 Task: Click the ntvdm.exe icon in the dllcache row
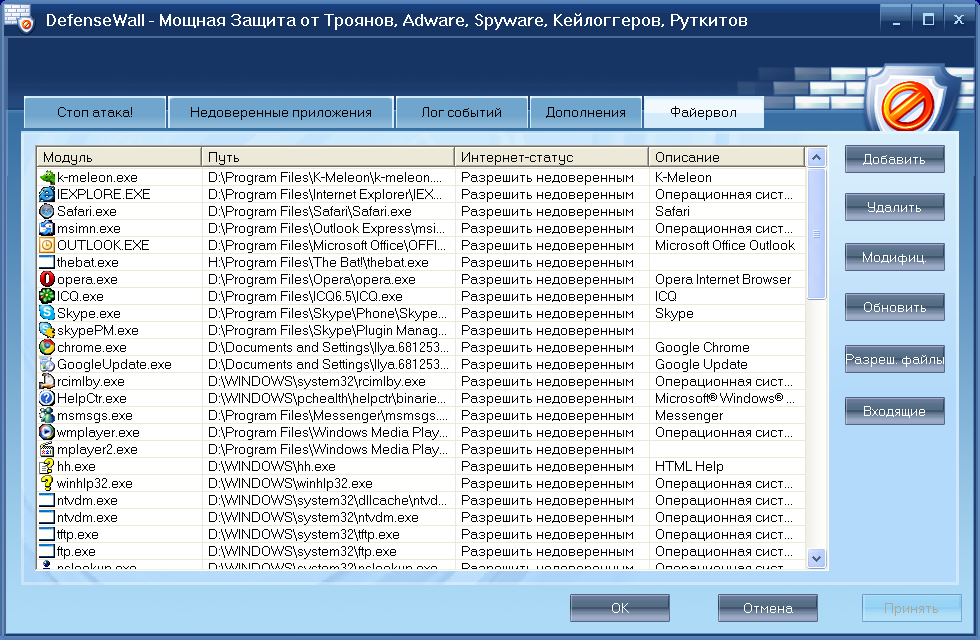[47, 500]
